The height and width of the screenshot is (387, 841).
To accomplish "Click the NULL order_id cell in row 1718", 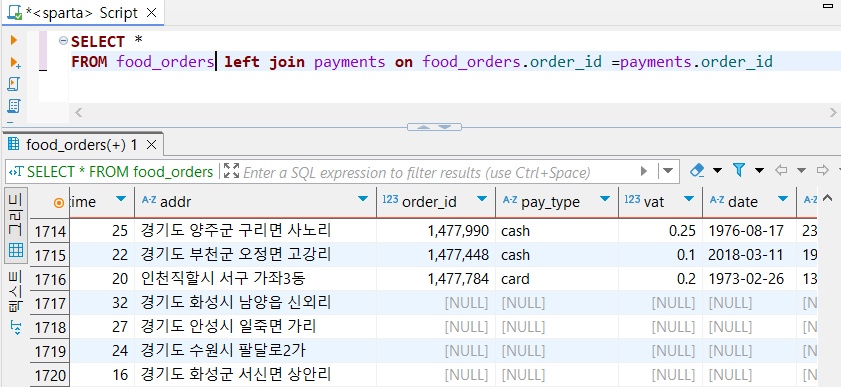I will tap(436, 327).
